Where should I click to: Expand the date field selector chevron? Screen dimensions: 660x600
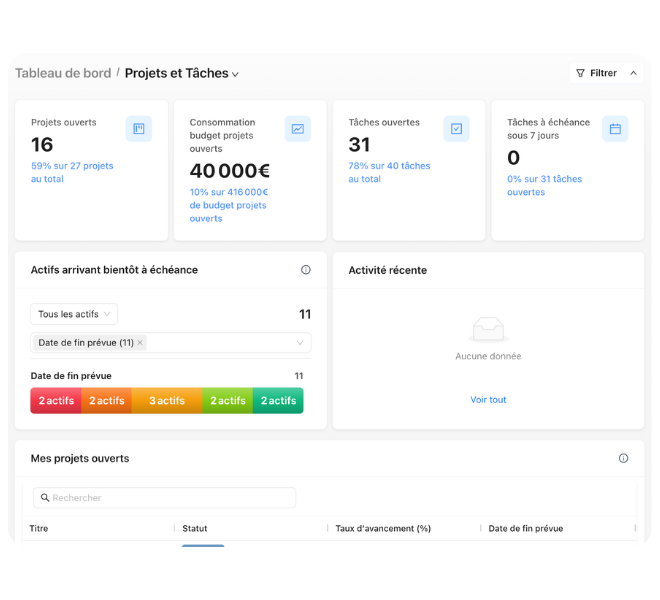pyautogui.click(x=300, y=343)
